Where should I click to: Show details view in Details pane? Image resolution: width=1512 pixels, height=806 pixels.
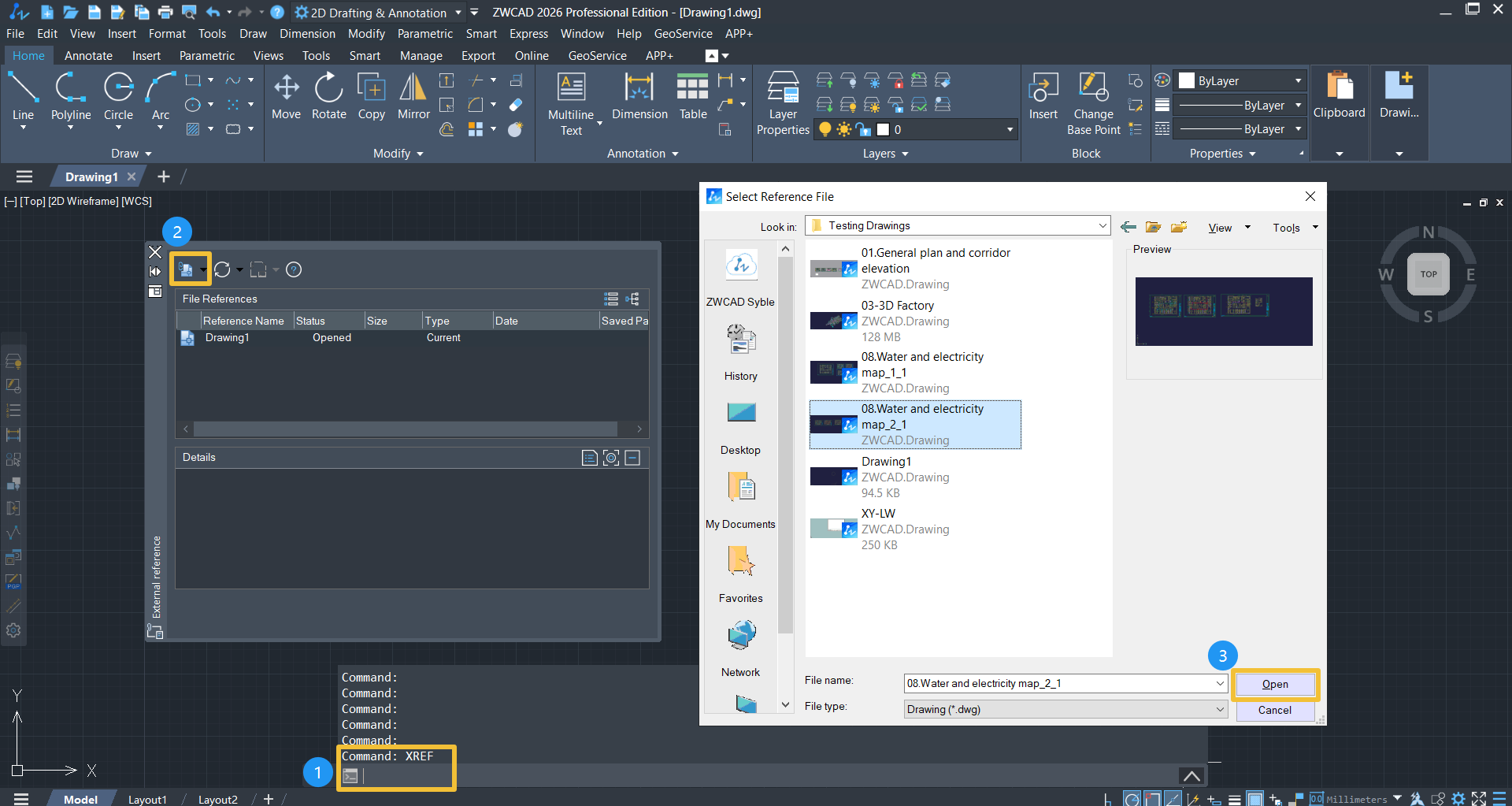pyautogui.click(x=589, y=458)
